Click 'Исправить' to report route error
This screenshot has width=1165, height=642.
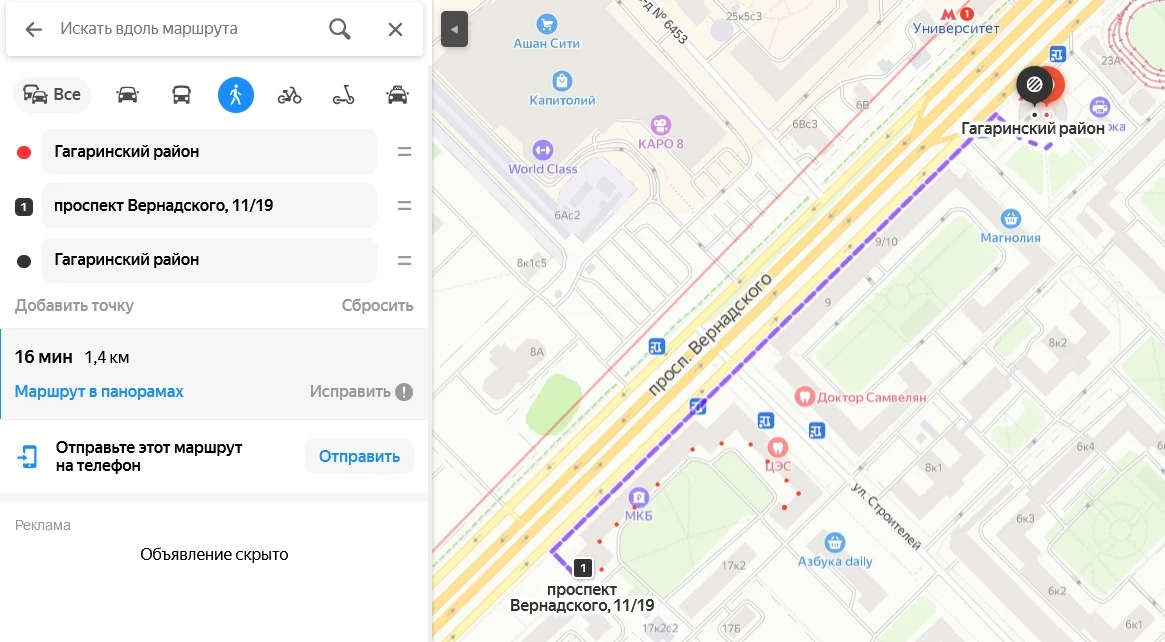tap(350, 392)
